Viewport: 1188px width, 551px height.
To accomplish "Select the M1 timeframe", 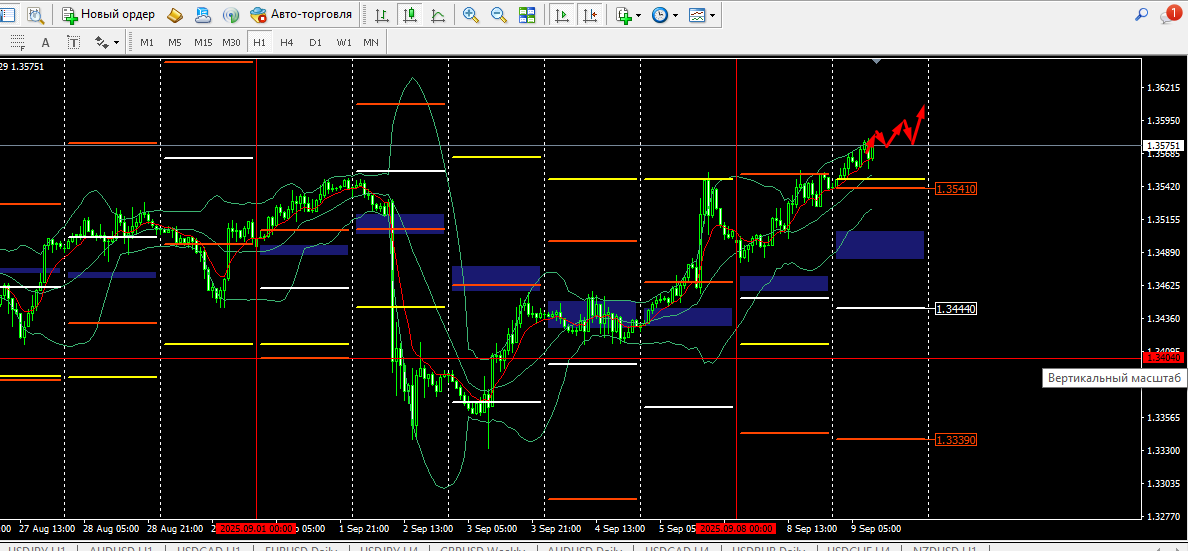I will (x=147, y=42).
